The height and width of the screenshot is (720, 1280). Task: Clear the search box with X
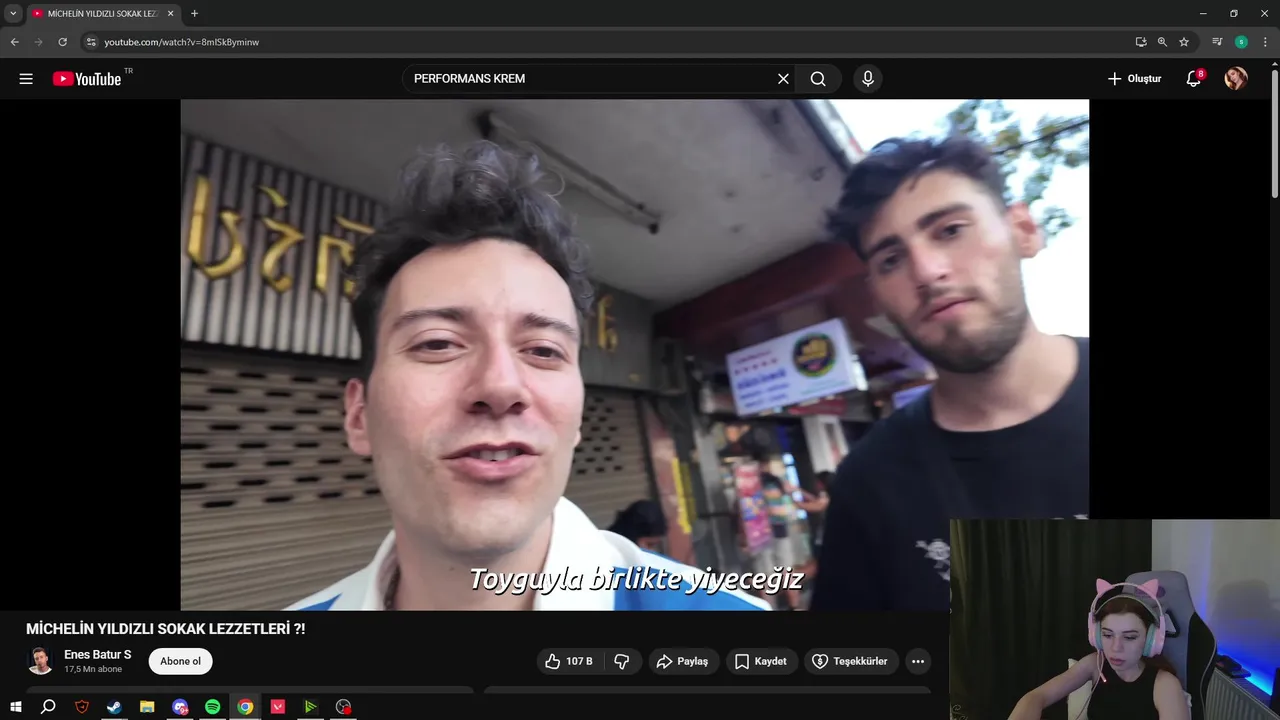click(x=783, y=79)
